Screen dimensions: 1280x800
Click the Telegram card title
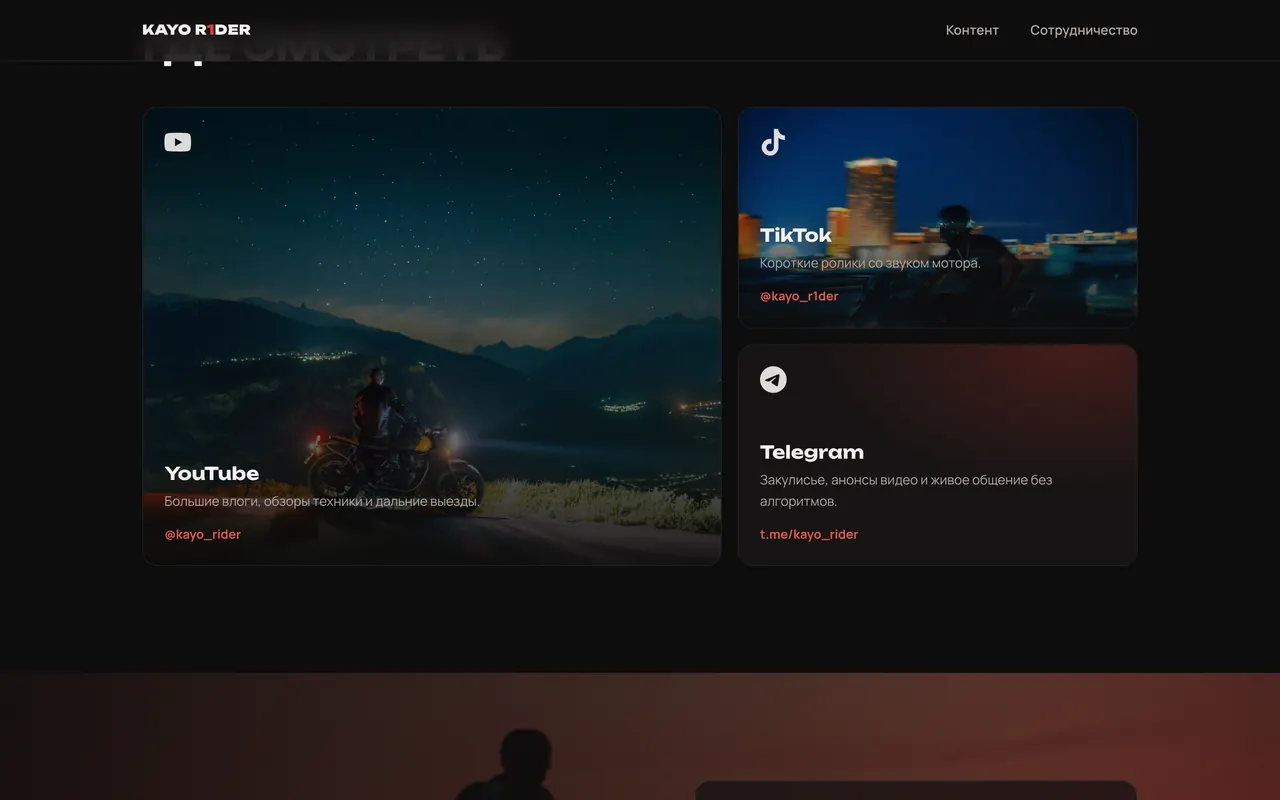click(x=812, y=453)
